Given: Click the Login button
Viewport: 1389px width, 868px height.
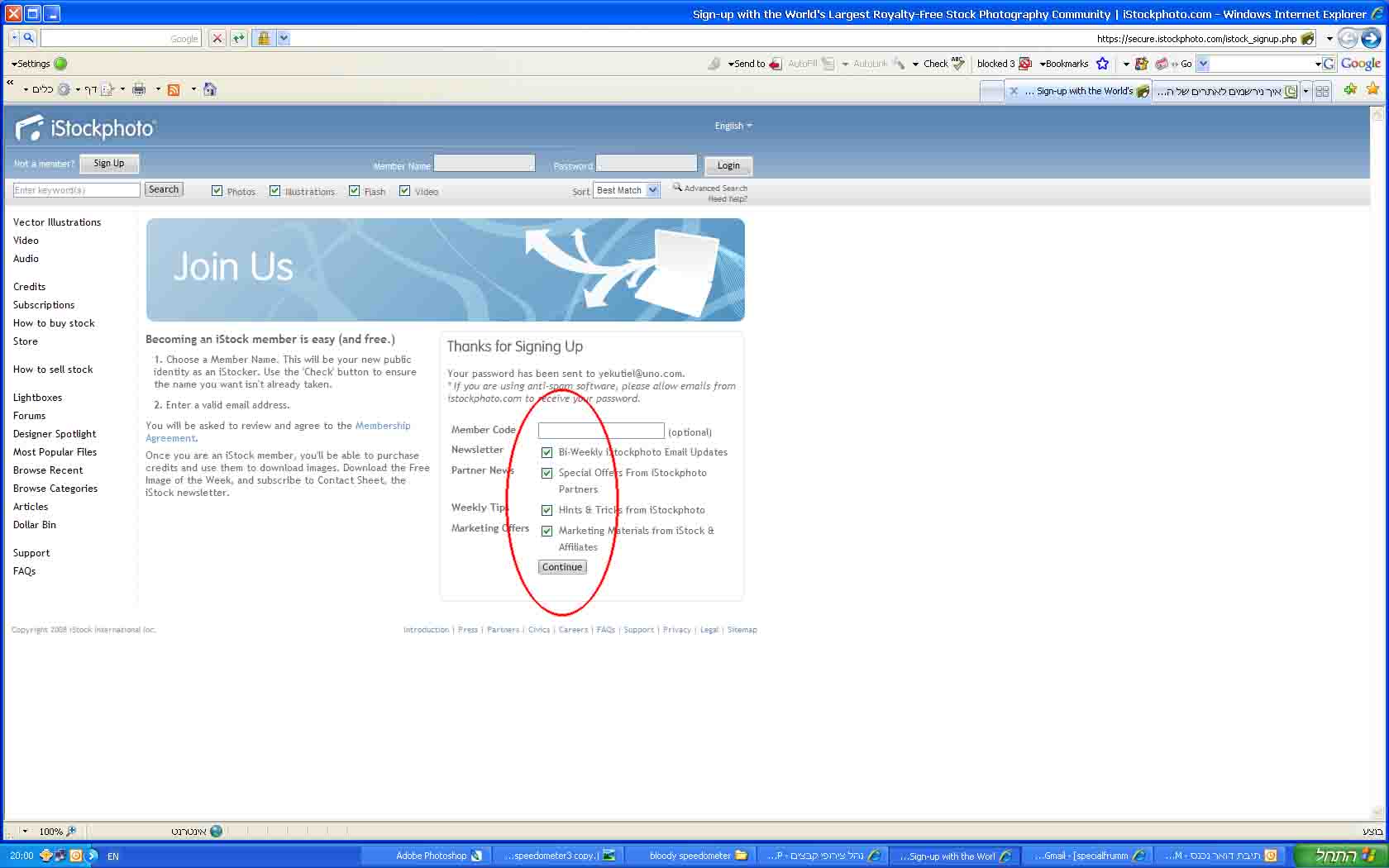Looking at the screenshot, I should (728, 165).
